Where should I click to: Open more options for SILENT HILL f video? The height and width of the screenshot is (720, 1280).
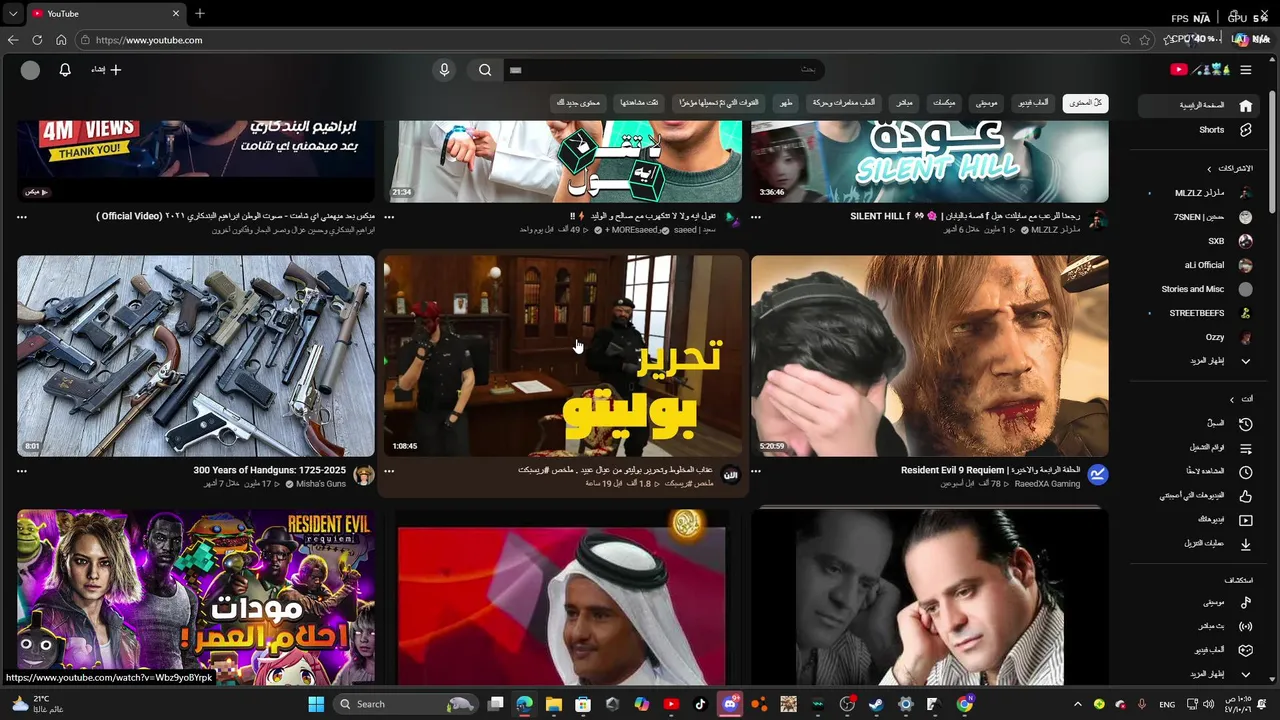[x=756, y=217]
